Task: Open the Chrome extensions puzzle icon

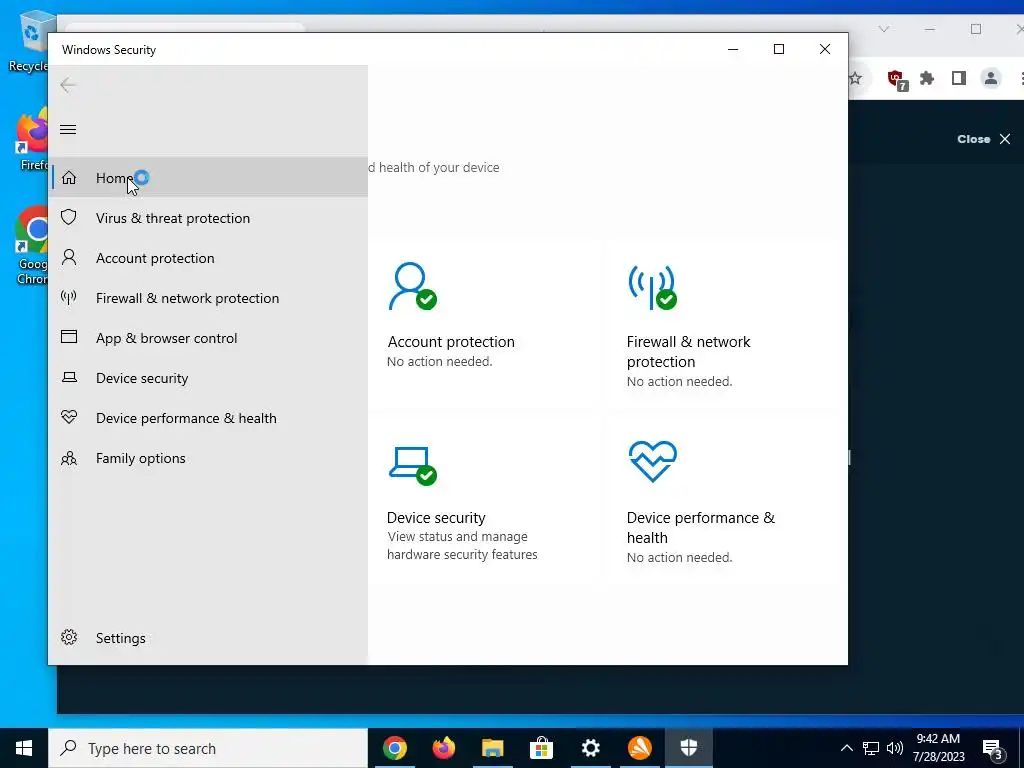Action: [927, 78]
